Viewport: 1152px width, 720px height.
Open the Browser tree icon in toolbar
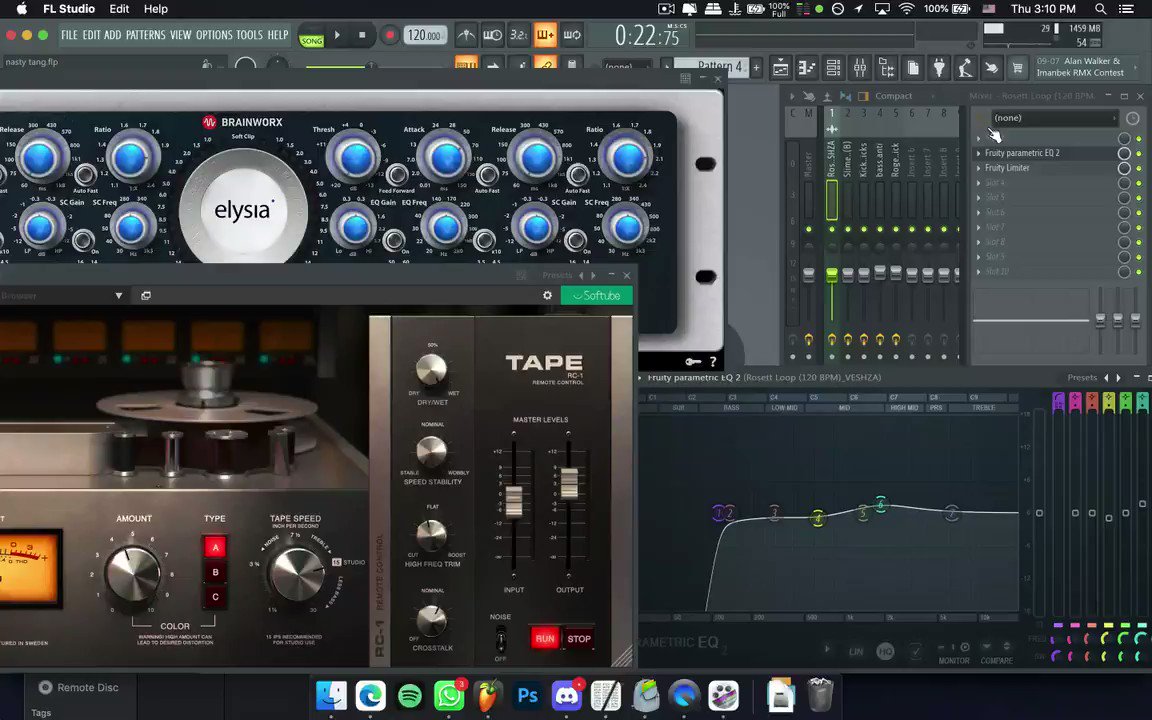pyautogui.click(x=886, y=68)
